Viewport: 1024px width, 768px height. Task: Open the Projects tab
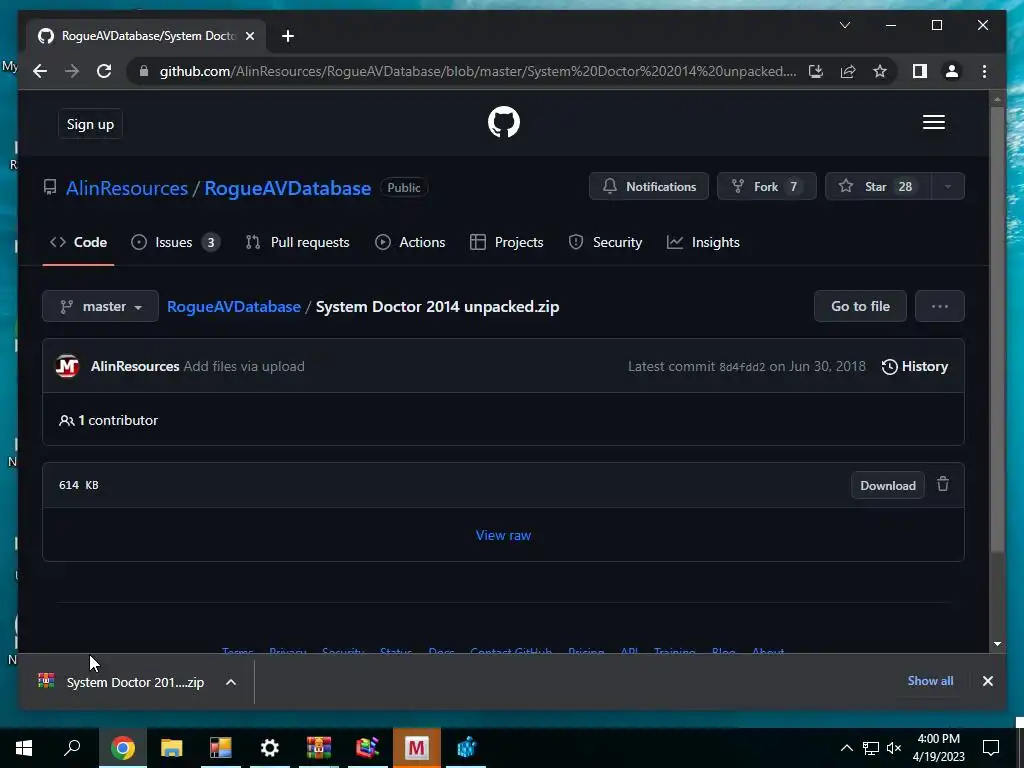tap(507, 242)
